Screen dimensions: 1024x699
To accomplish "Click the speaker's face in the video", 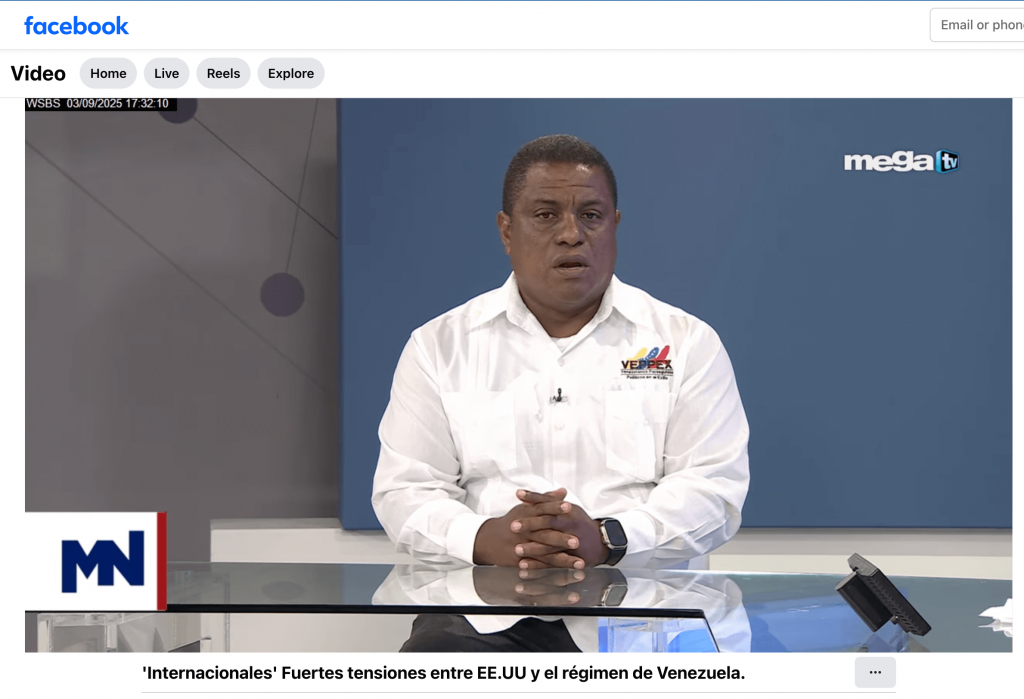I will coord(558,235).
